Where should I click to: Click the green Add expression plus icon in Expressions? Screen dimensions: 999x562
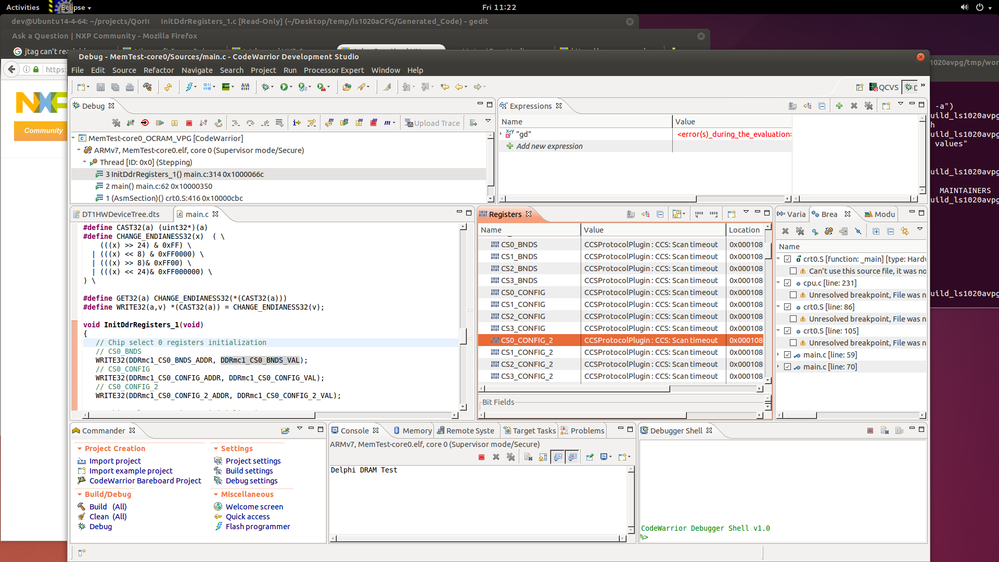click(839, 106)
